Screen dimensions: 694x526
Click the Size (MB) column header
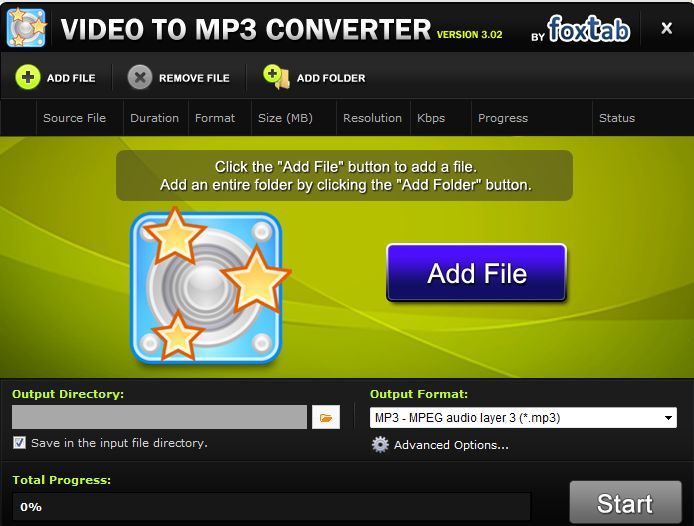point(285,118)
